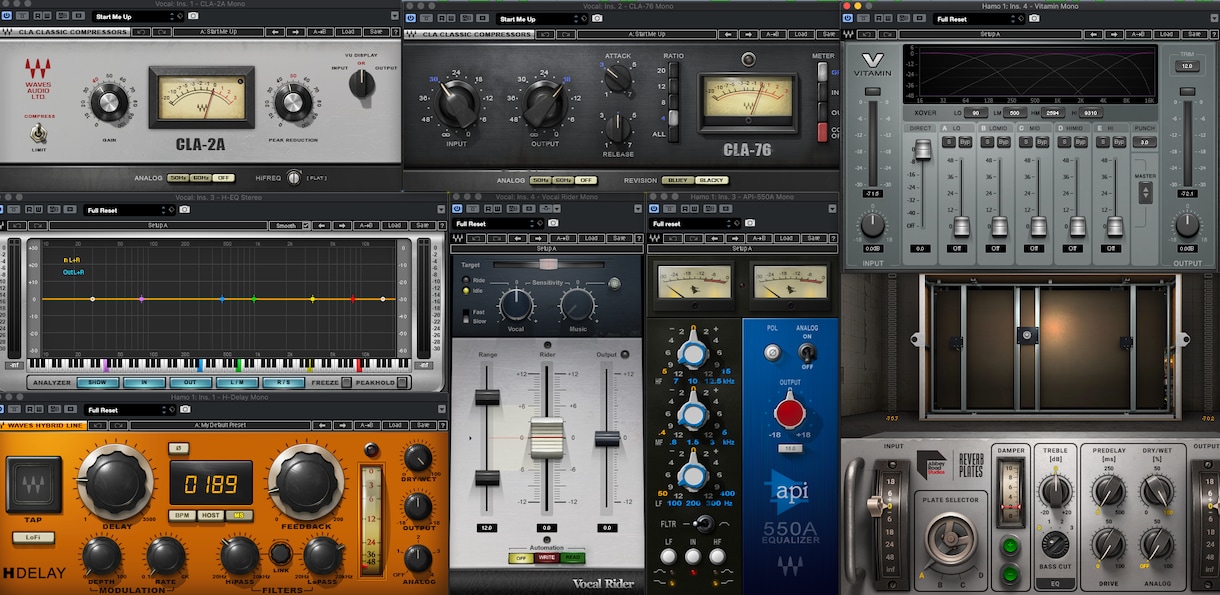Select the BLACKY revision on the CLA-76
The width and height of the screenshot is (1220, 595).
(x=712, y=180)
